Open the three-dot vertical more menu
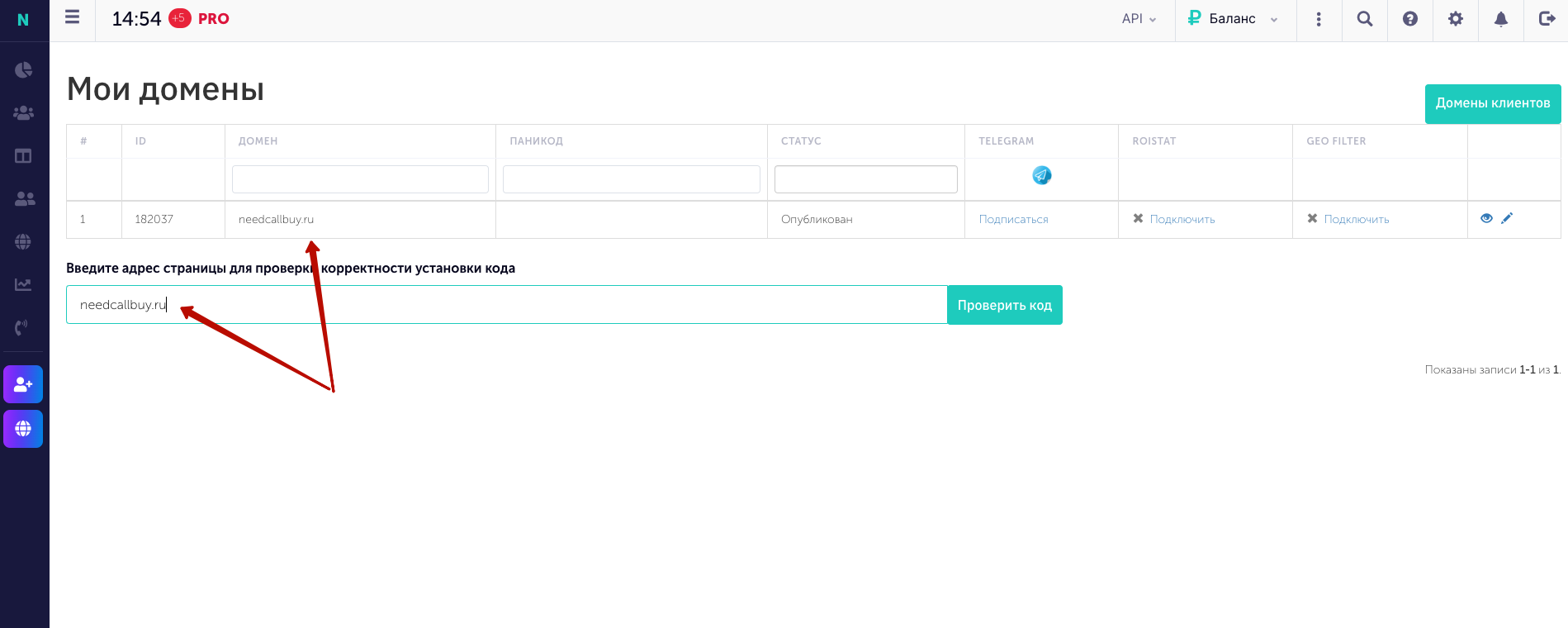Image resolution: width=1568 pixels, height=628 pixels. [x=1319, y=19]
